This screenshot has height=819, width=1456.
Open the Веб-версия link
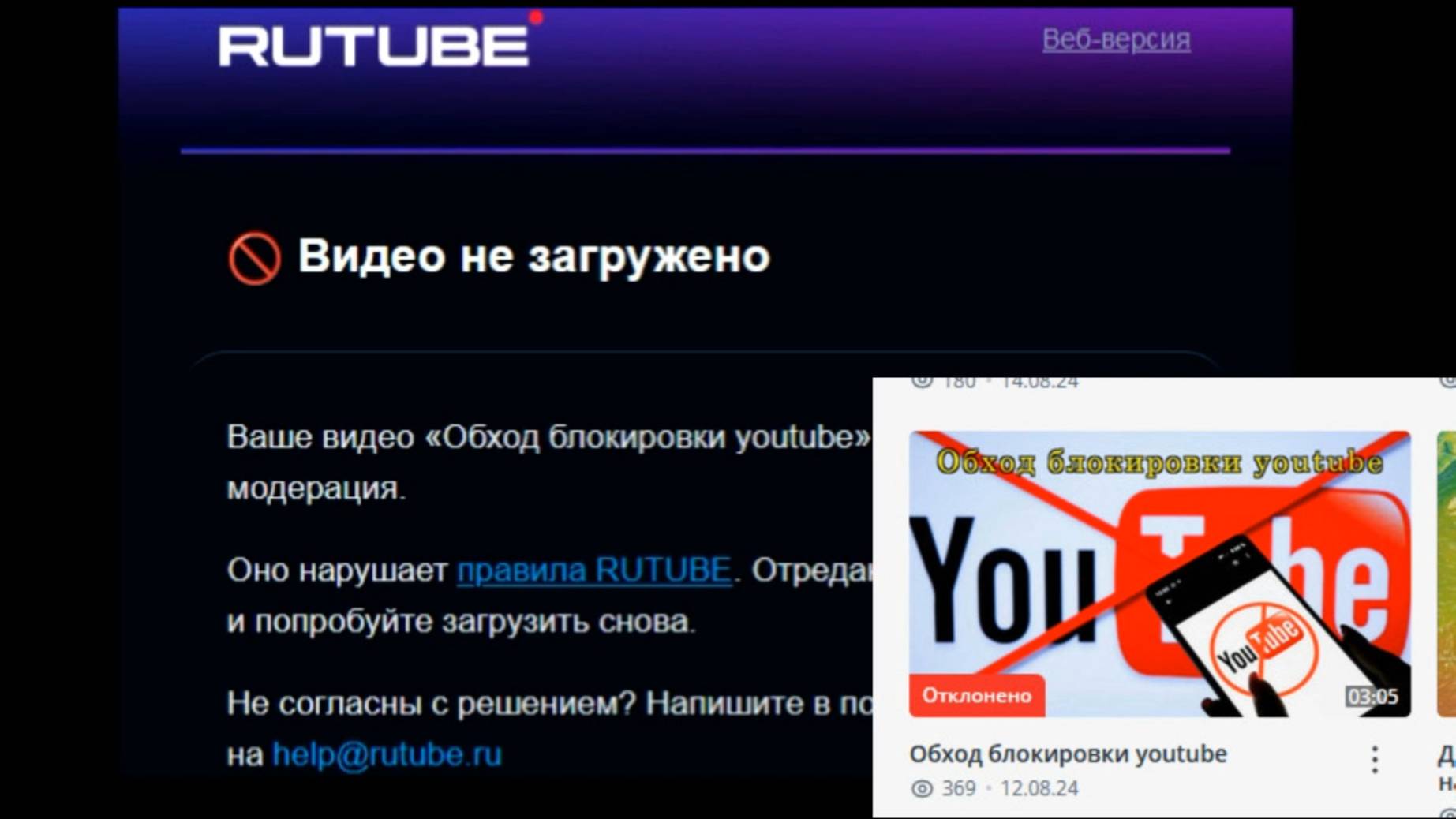(x=1116, y=39)
